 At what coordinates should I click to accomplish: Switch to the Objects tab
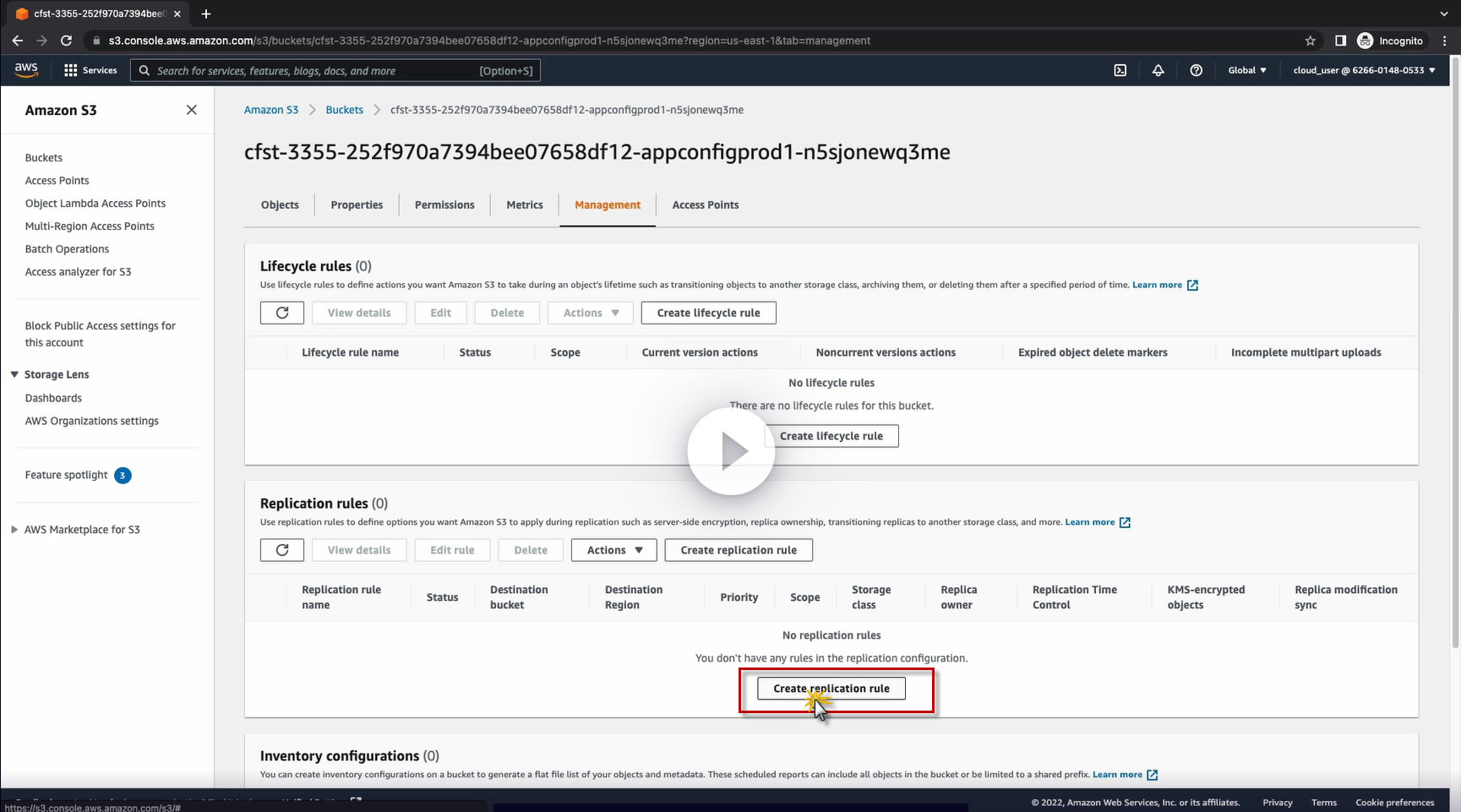[x=280, y=204]
